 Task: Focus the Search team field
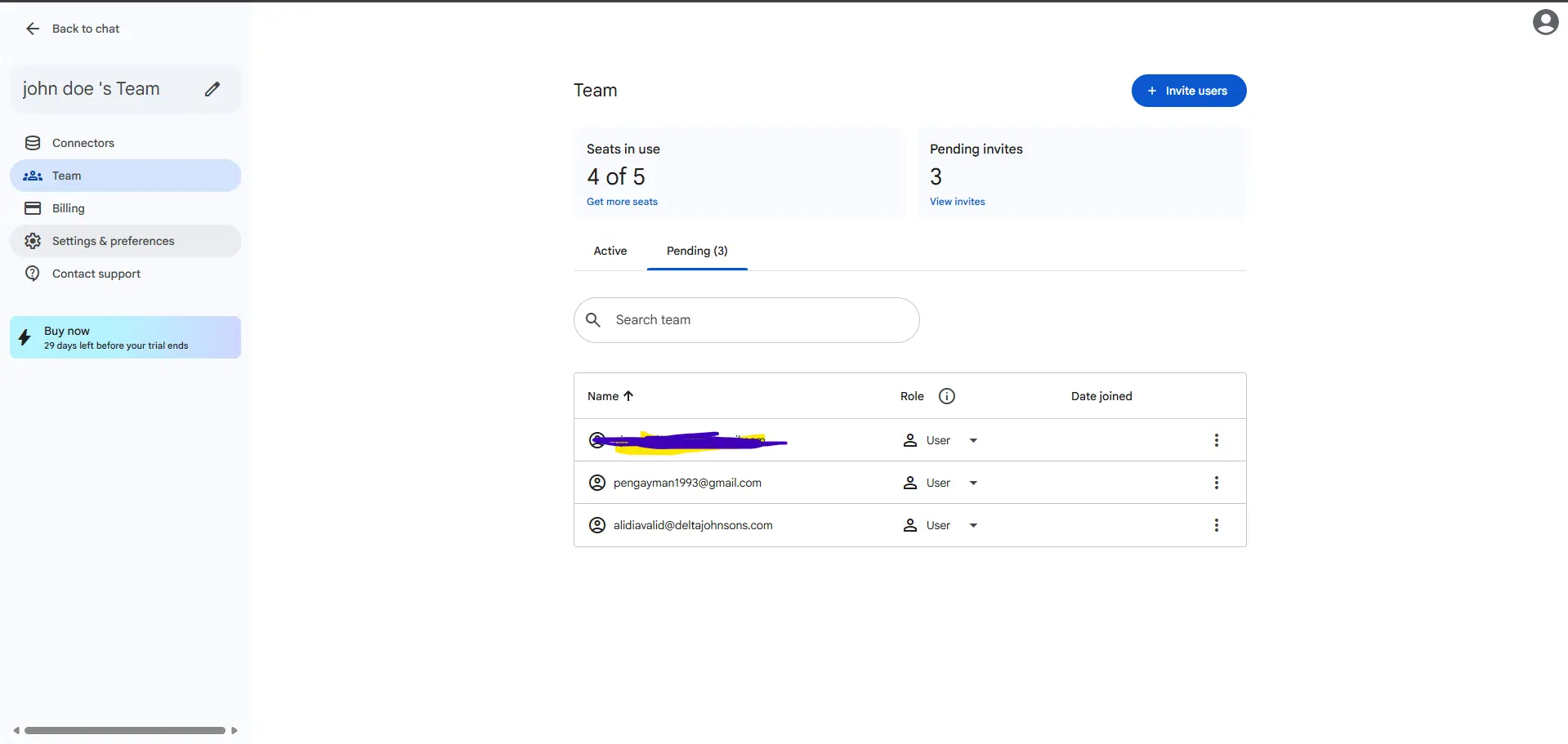tap(746, 320)
